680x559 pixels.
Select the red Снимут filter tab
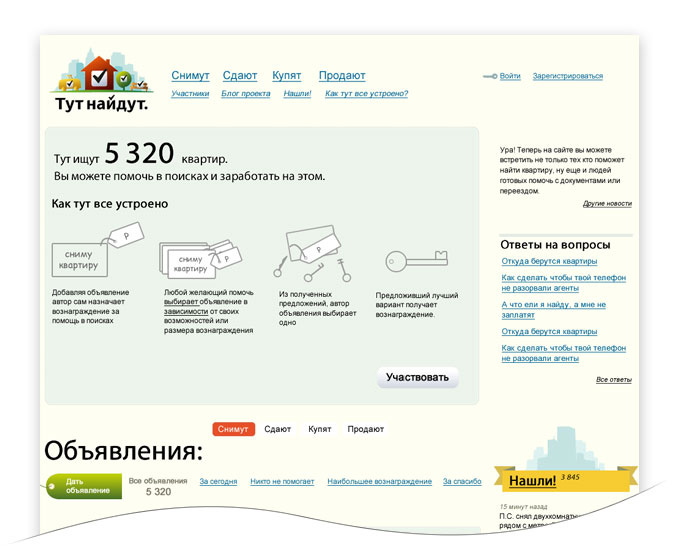233,429
